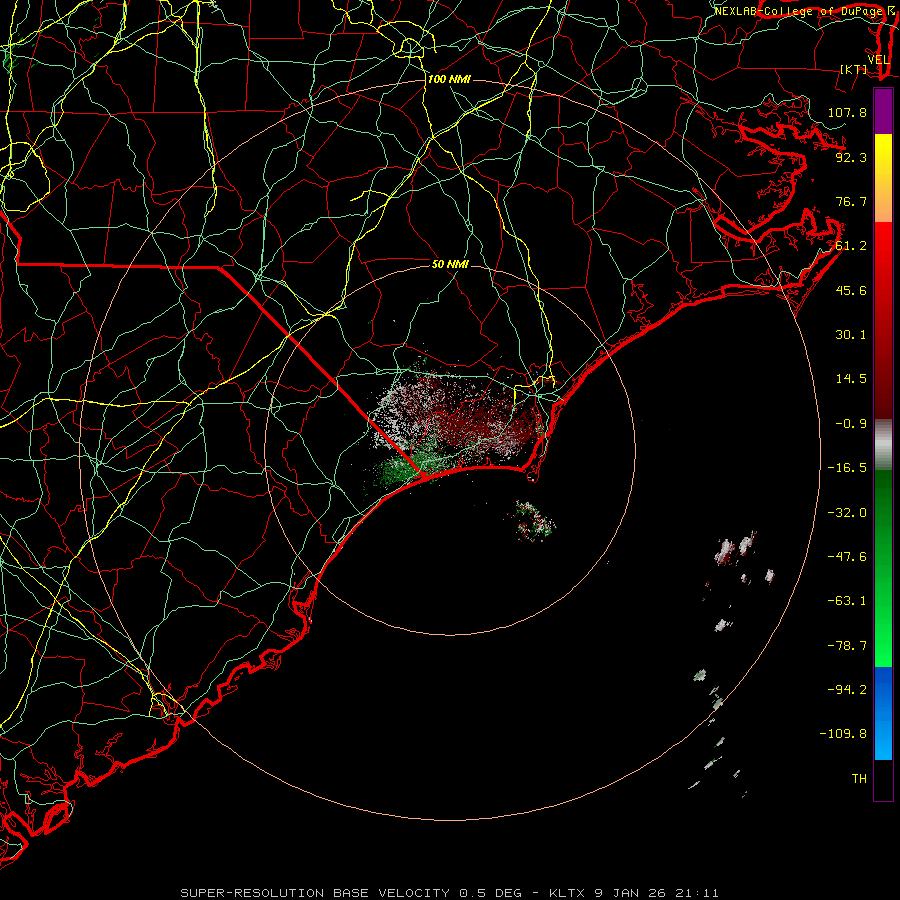Click the 100 NMI range ring label

pyautogui.click(x=449, y=79)
